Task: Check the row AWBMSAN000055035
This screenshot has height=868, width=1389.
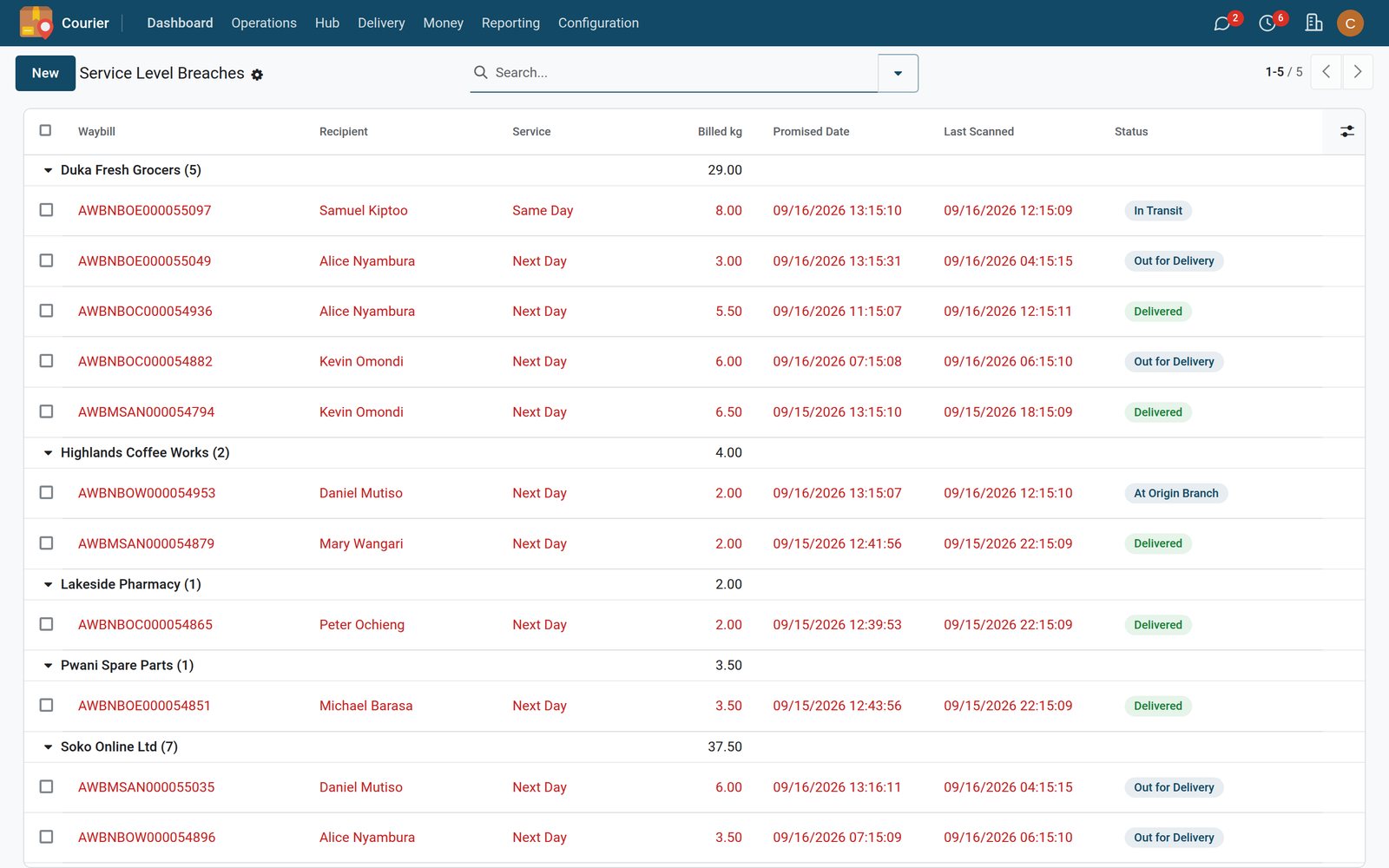Action: tap(46, 786)
